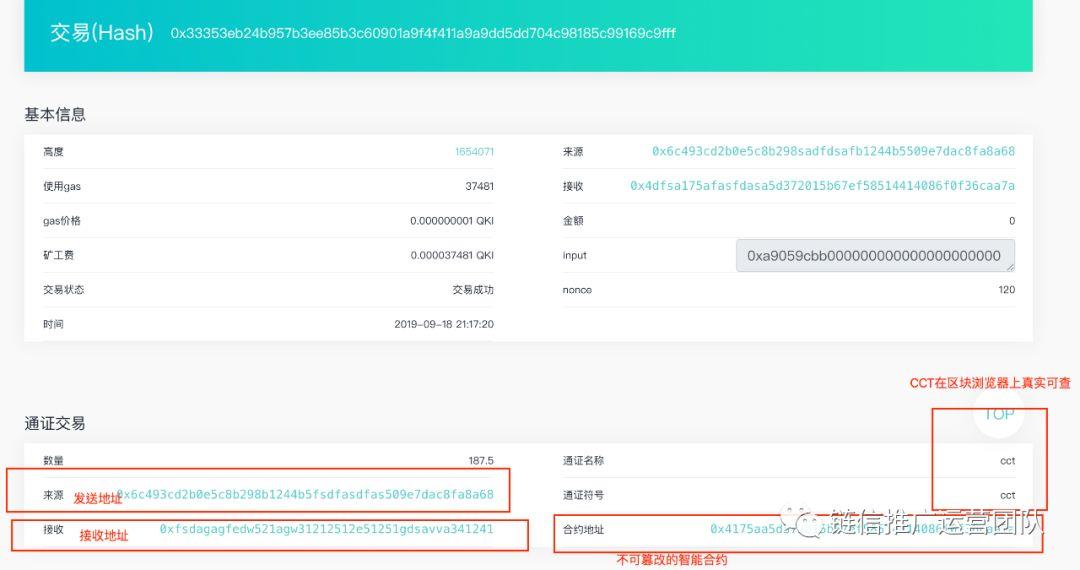The width and height of the screenshot is (1080, 570).
Task: Open token transfer sender address ending a8fa8a68
Action: [305, 495]
